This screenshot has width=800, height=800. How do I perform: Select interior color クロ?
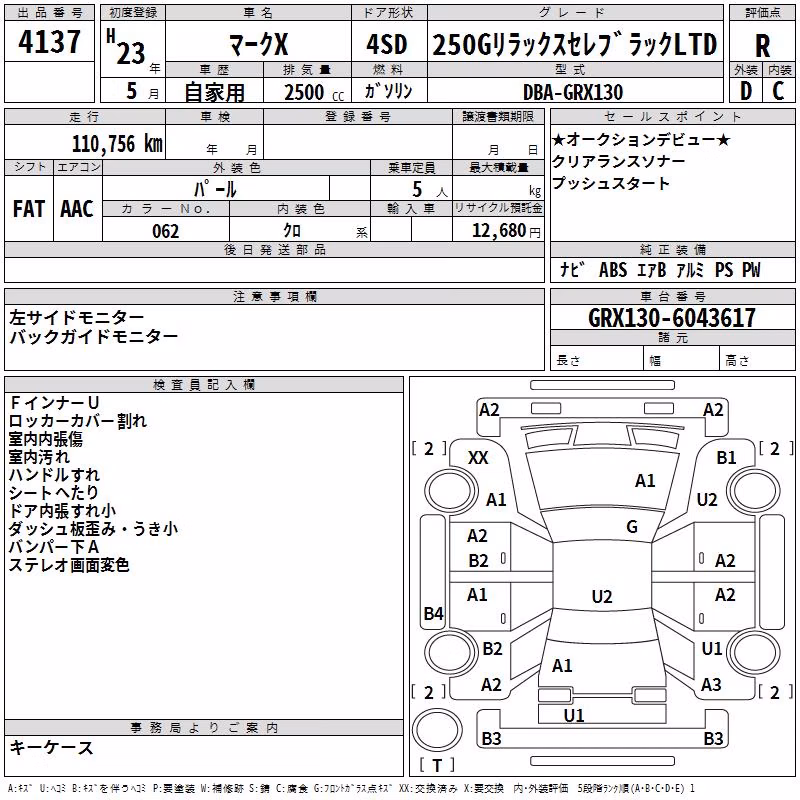(292, 231)
